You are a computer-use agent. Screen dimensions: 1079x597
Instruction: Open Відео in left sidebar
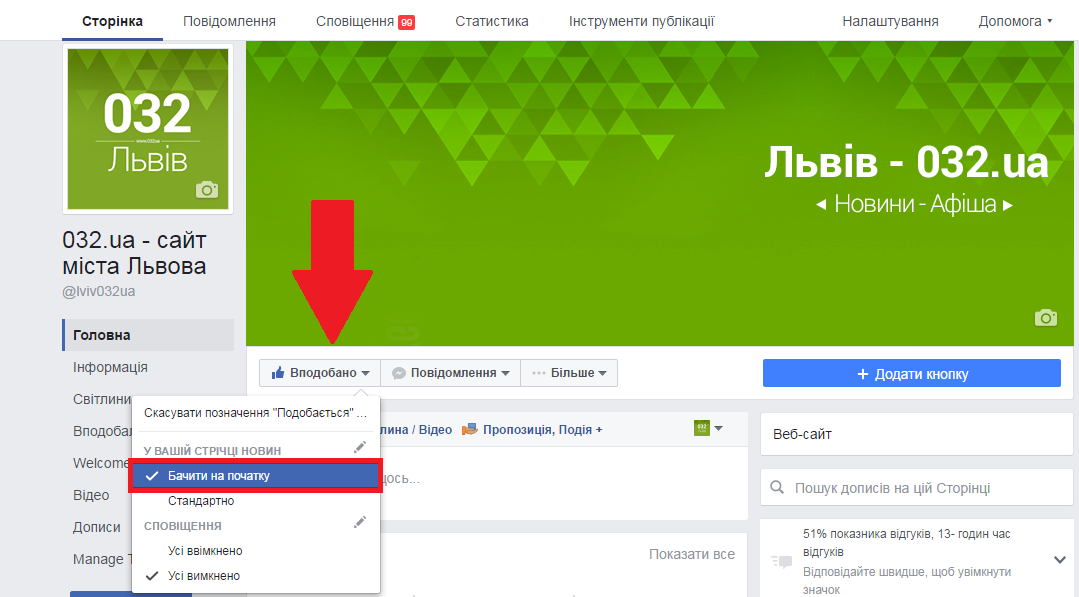pos(91,495)
